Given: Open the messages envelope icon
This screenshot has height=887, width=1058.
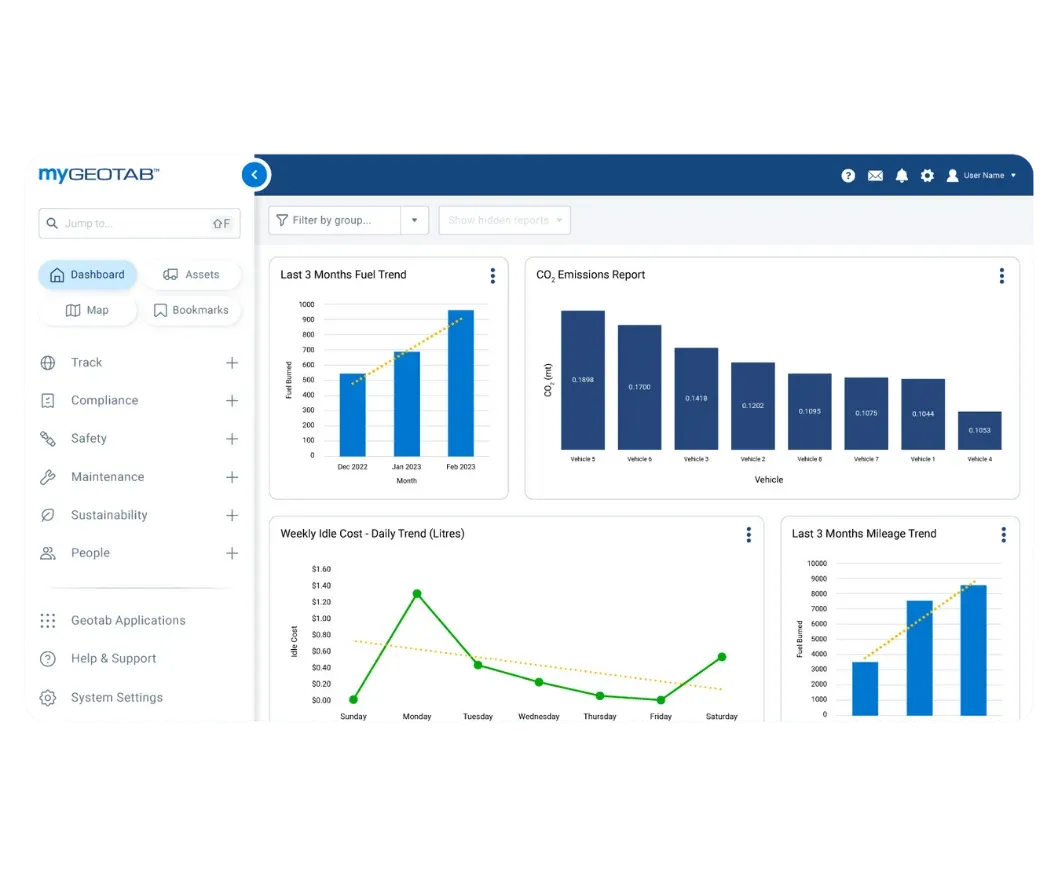Looking at the screenshot, I should 875,175.
